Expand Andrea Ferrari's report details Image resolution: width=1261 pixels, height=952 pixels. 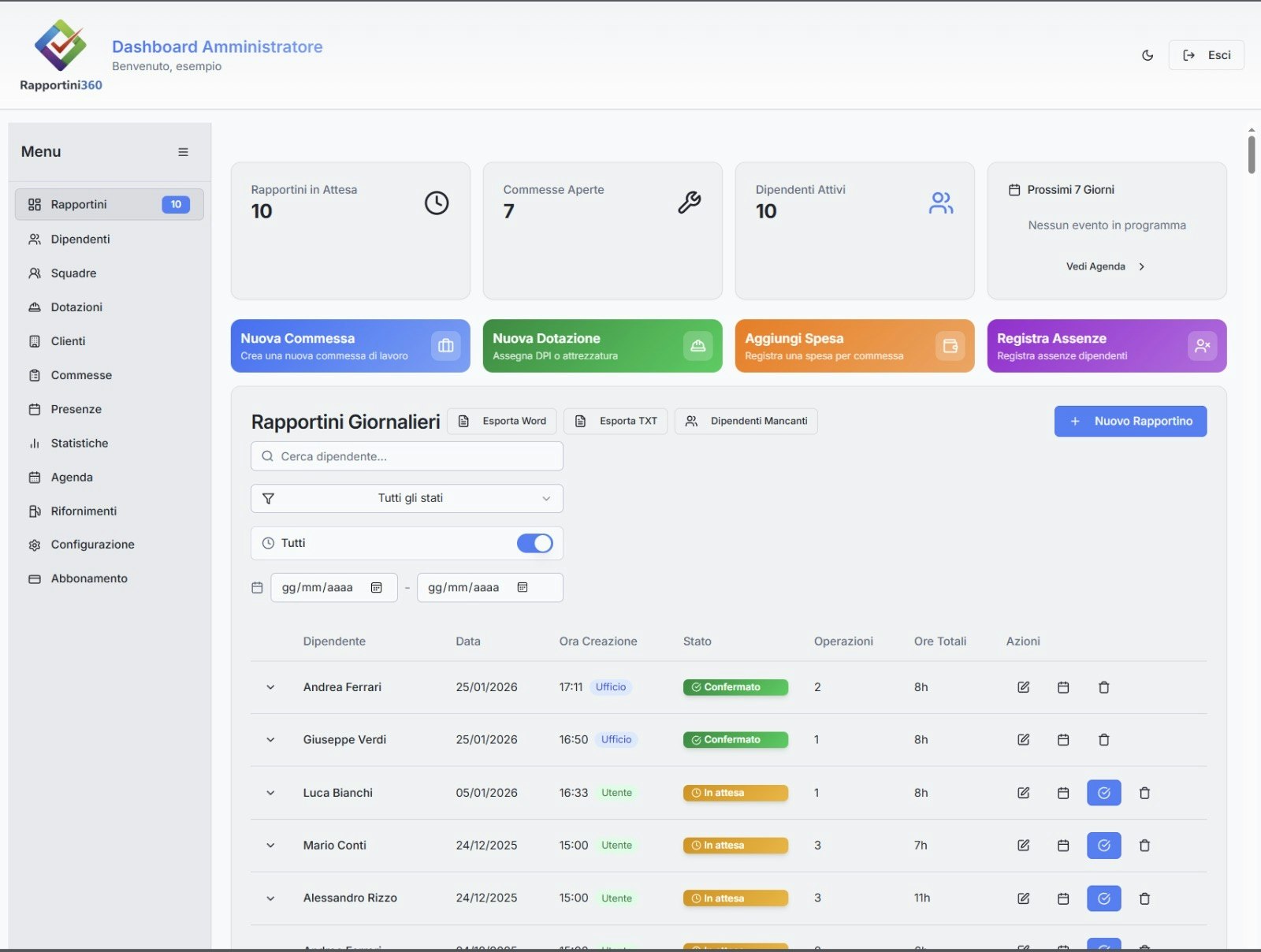[x=270, y=687]
